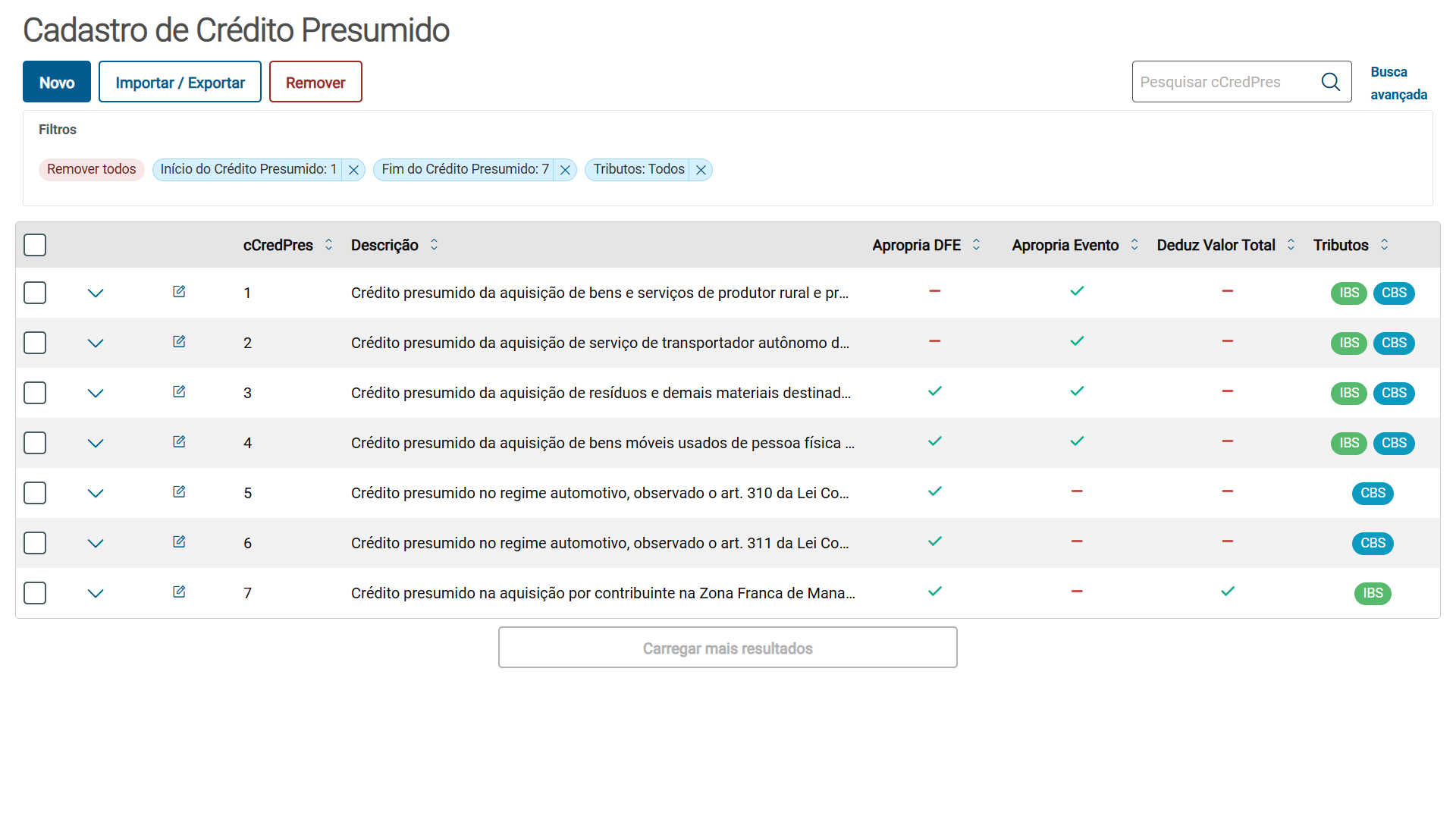
Task: Click the Novo button
Action: point(57,82)
